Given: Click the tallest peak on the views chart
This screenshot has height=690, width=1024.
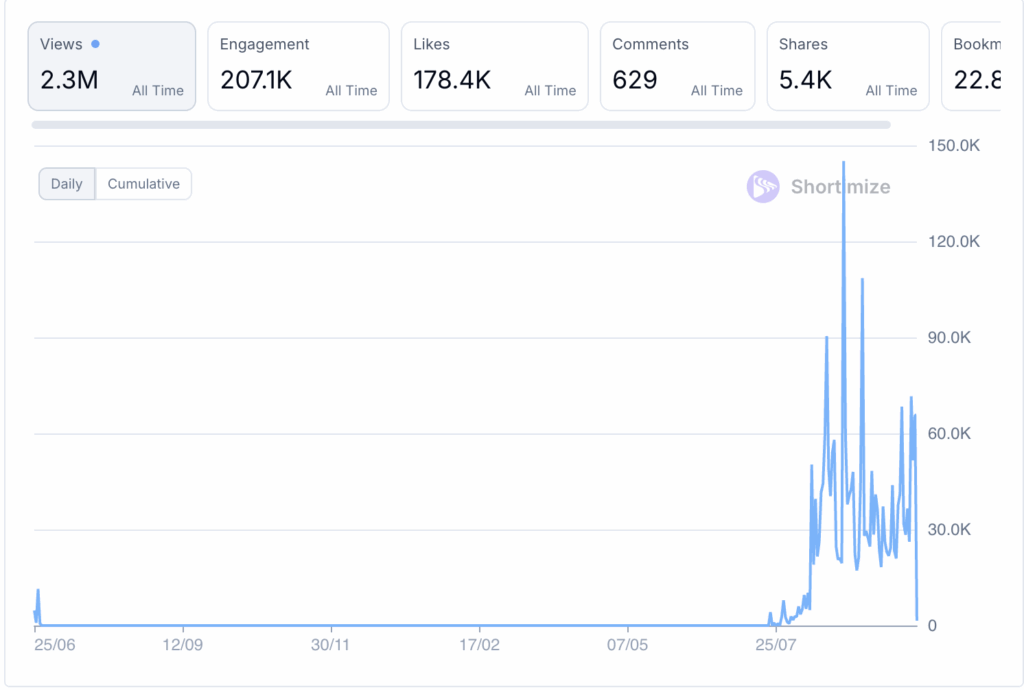Looking at the screenshot, I should pyautogui.click(x=844, y=163).
